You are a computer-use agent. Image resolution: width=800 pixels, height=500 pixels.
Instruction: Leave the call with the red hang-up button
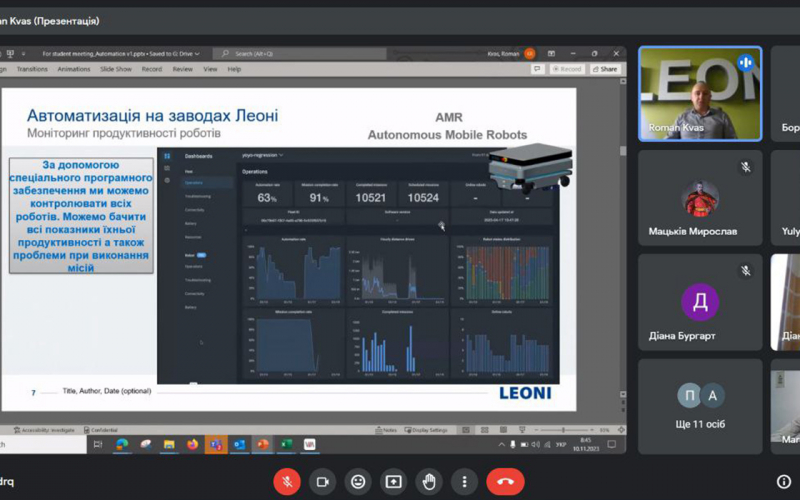click(505, 482)
